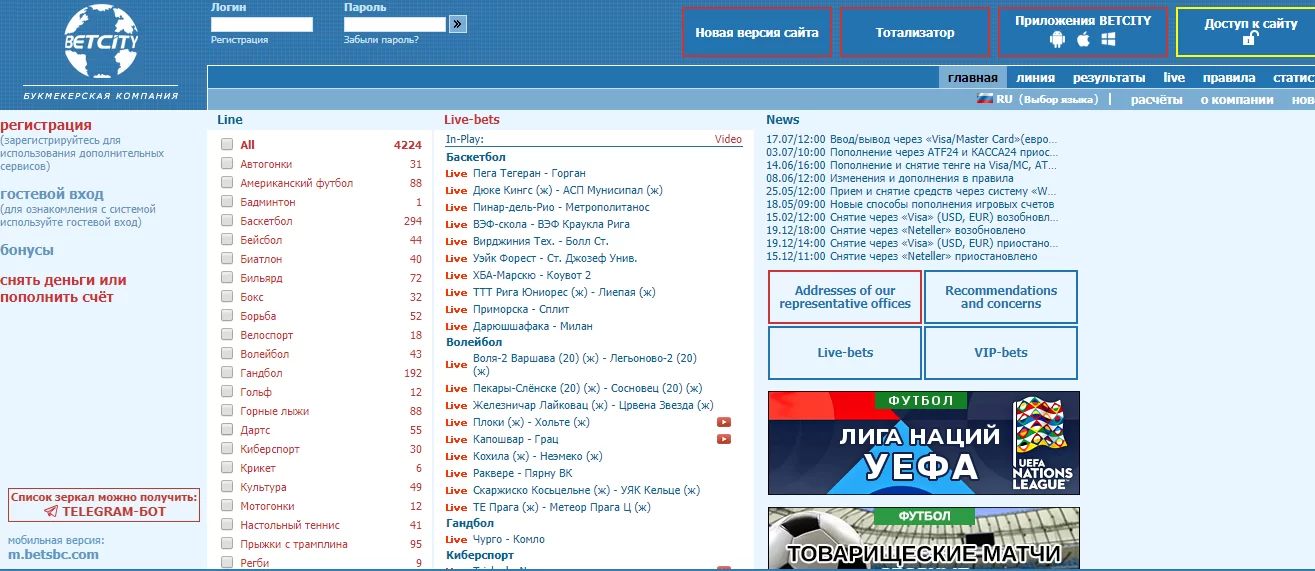This screenshot has height=571, width=1315.
Task: Click the Логин input field
Action: click(262, 24)
